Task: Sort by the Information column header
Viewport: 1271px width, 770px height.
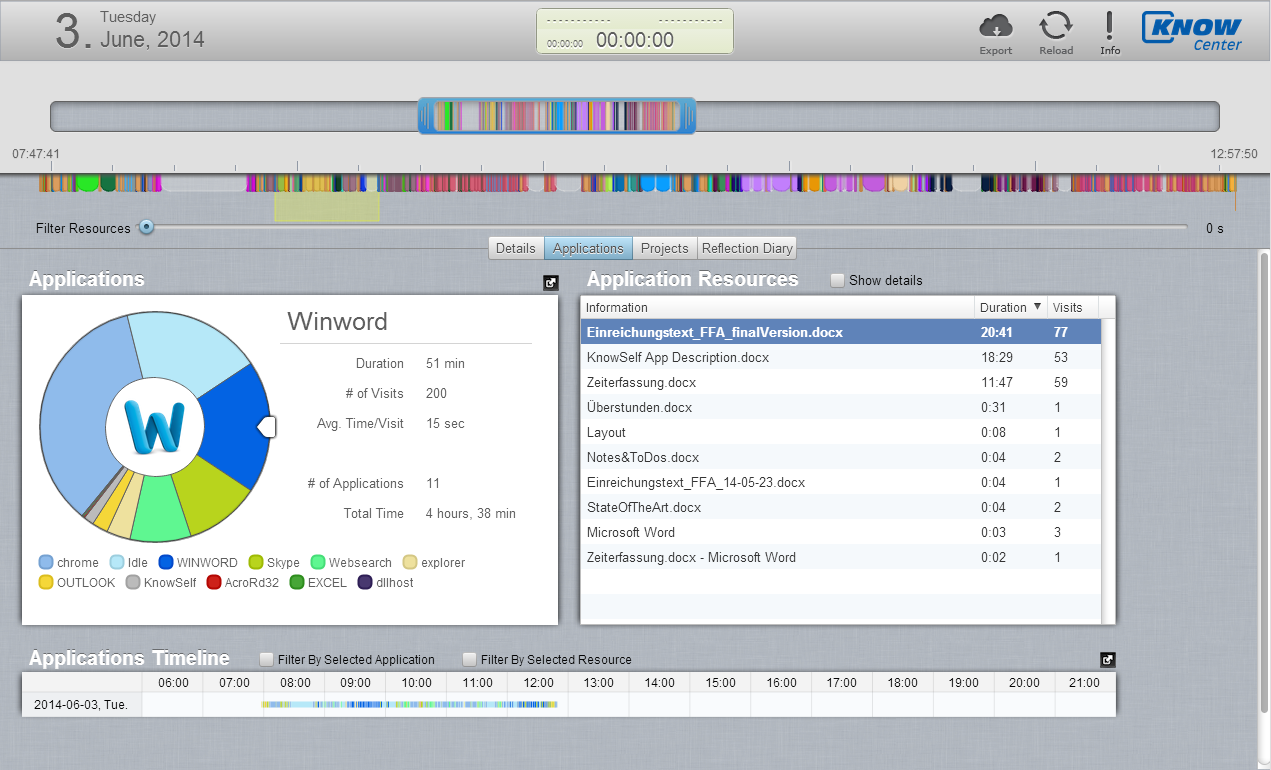Action: point(778,307)
